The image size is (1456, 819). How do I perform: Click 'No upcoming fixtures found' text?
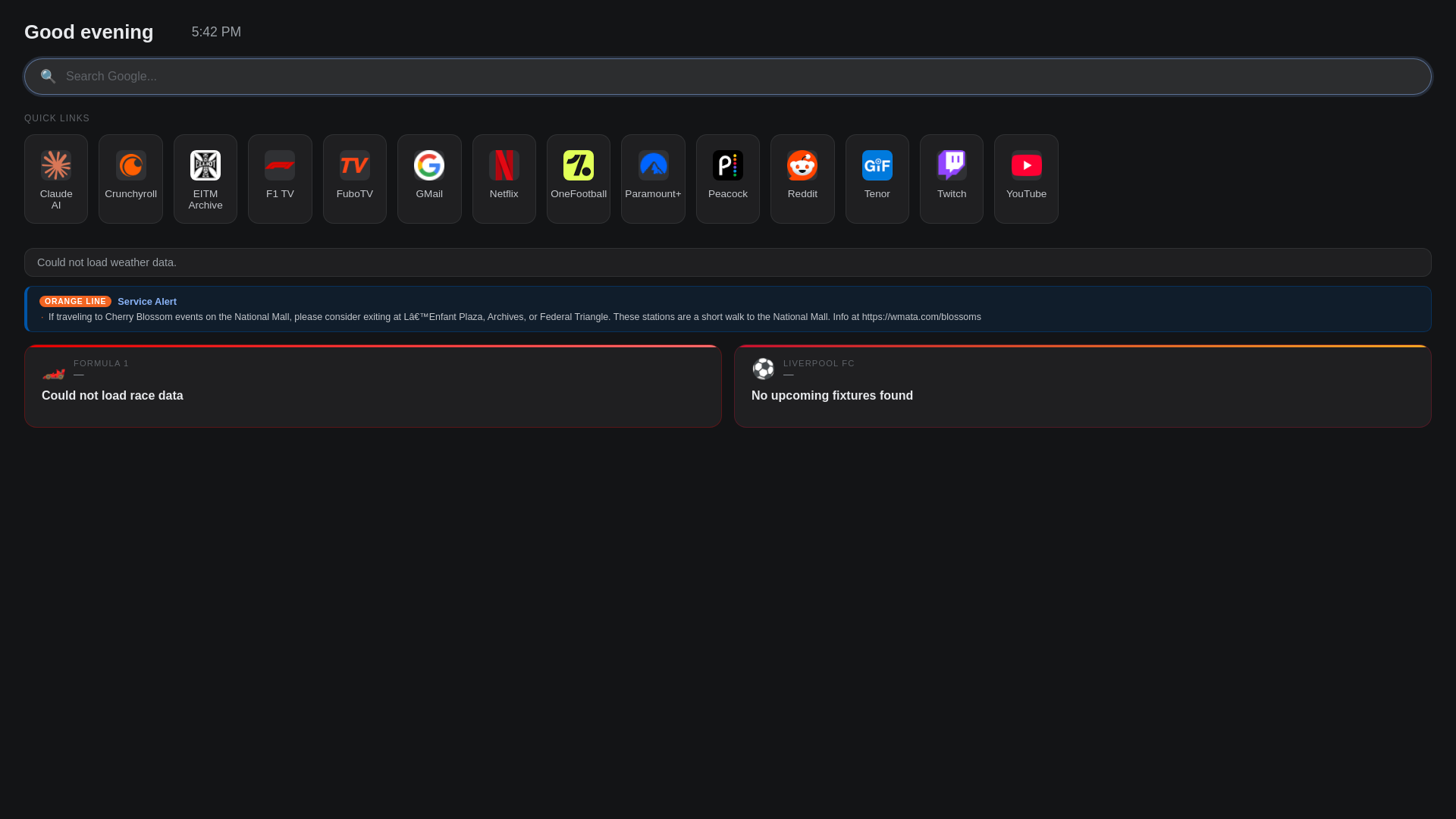832,396
